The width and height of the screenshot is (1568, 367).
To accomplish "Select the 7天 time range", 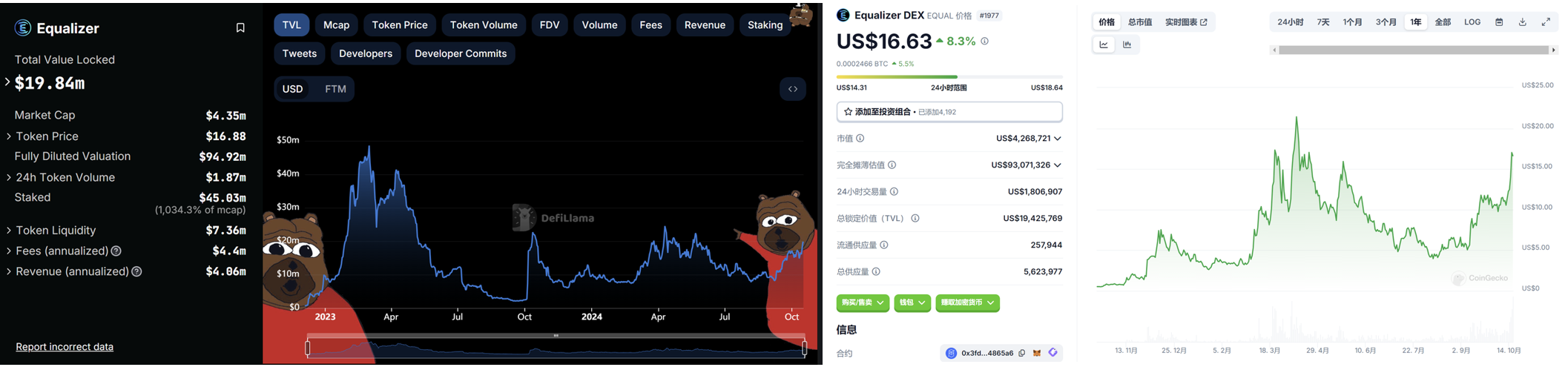I will [x=1323, y=22].
